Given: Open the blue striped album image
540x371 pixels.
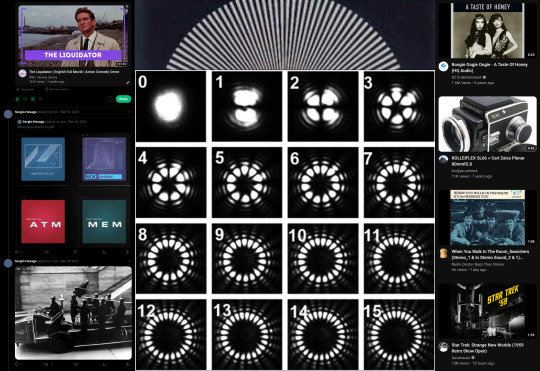Looking at the screenshot, I should 43,159.
